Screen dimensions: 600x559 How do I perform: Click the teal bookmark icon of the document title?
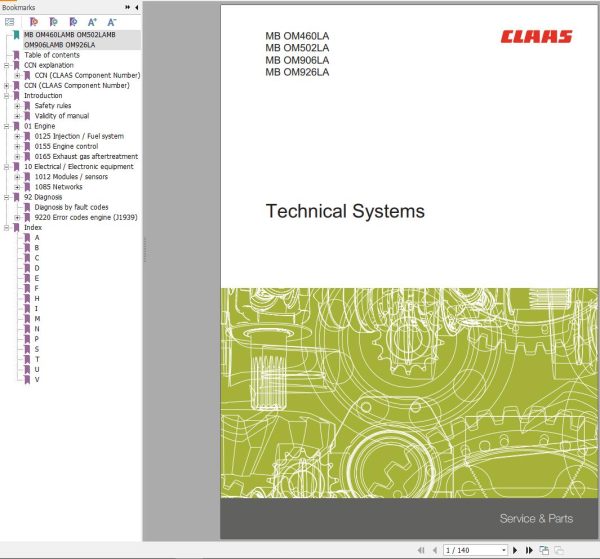[16, 35]
